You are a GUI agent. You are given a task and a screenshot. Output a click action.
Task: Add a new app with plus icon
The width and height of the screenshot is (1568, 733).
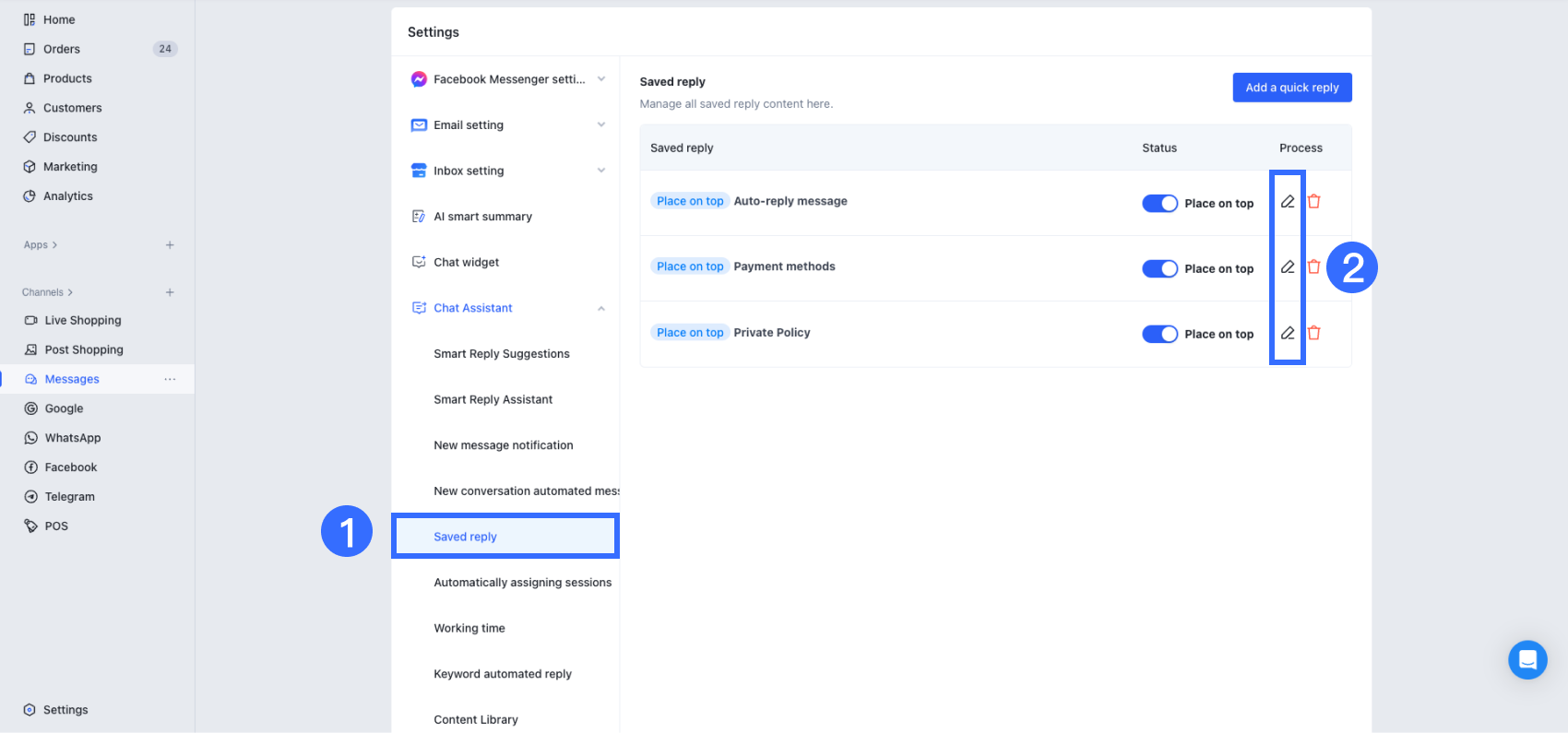click(170, 245)
